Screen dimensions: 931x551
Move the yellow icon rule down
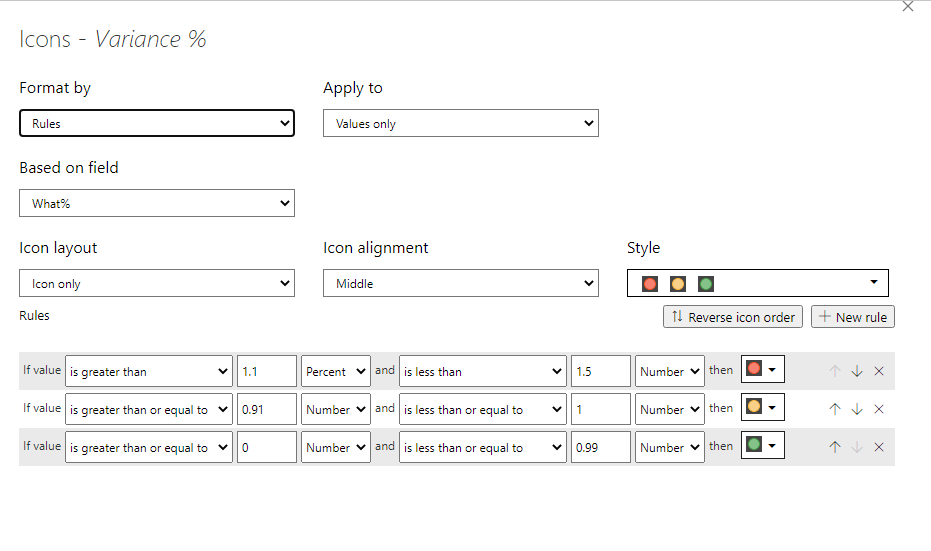857,409
